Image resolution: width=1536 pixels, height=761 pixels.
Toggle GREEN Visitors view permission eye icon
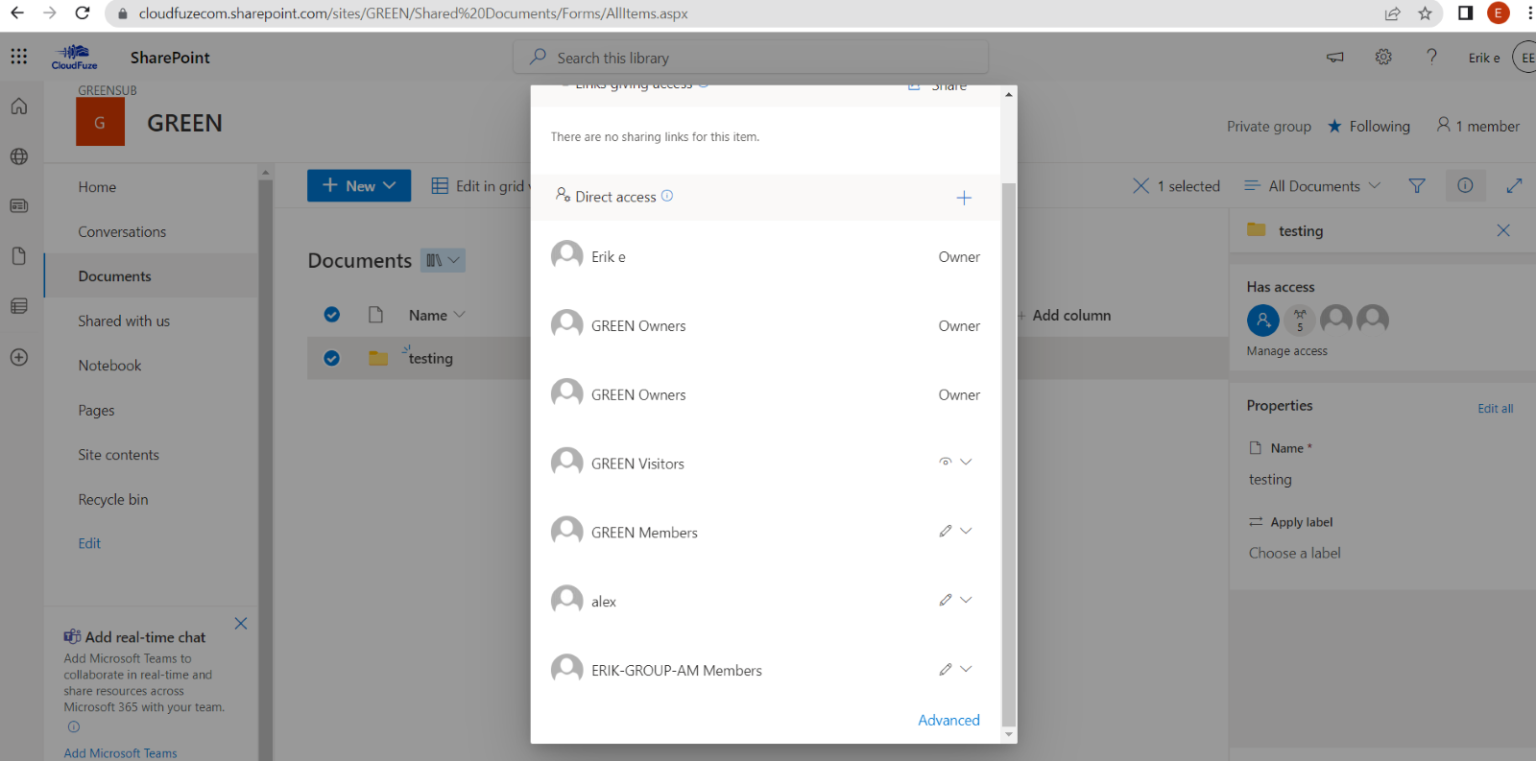coord(944,461)
